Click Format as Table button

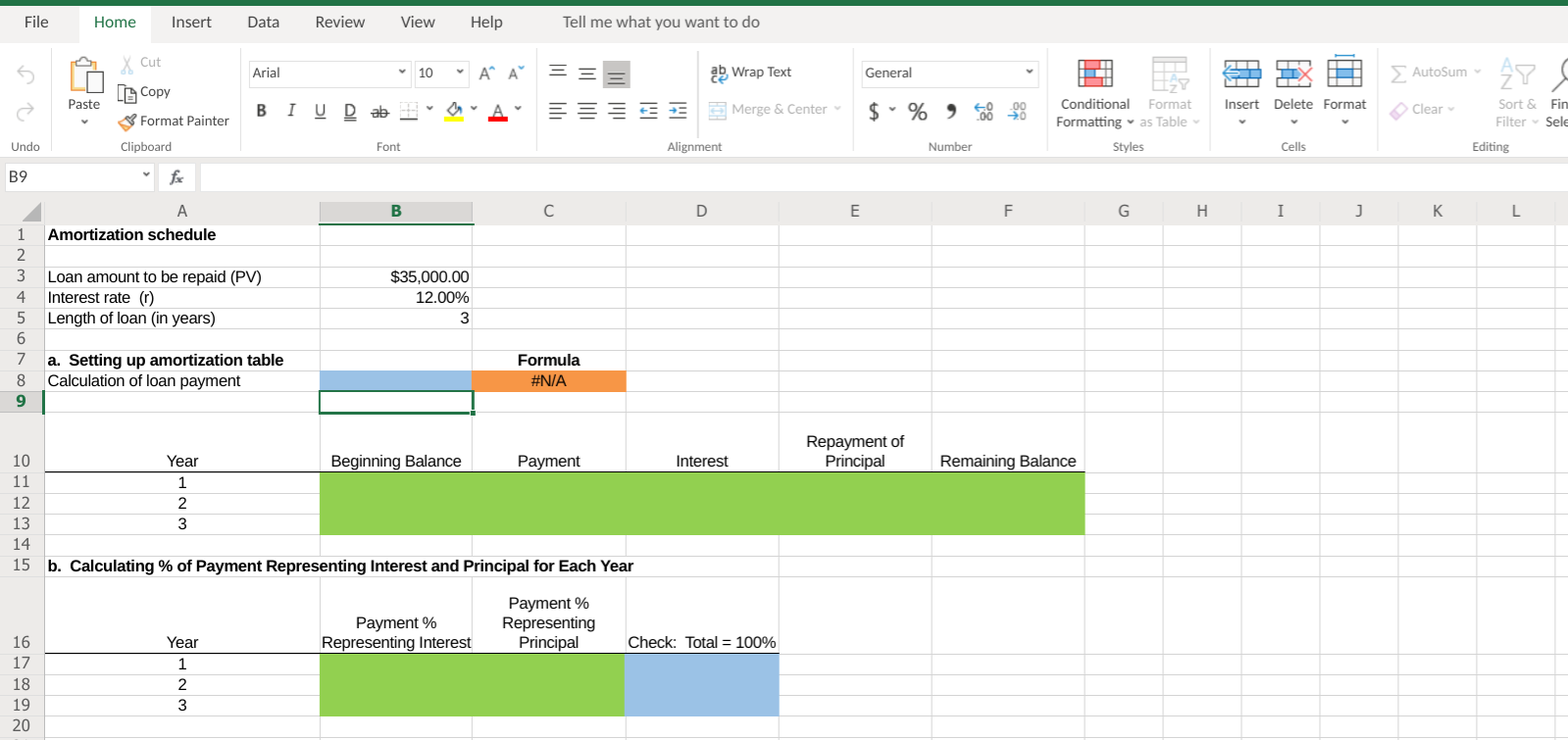pos(1170,94)
